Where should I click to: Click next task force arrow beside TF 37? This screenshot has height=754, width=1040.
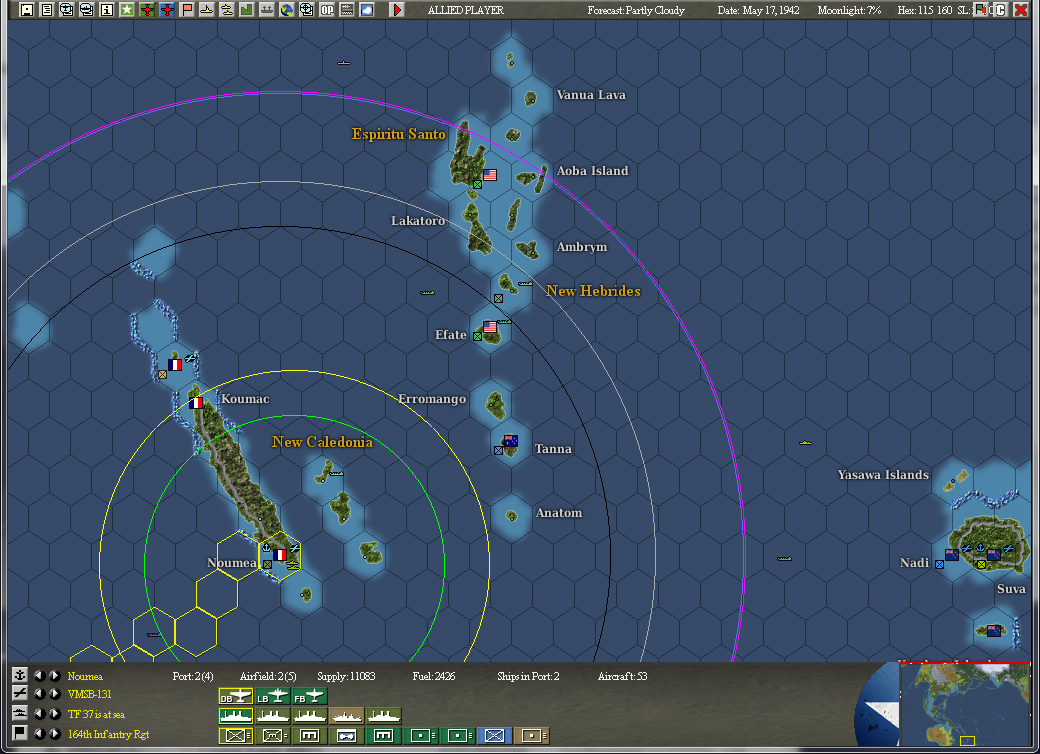coord(55,714)
